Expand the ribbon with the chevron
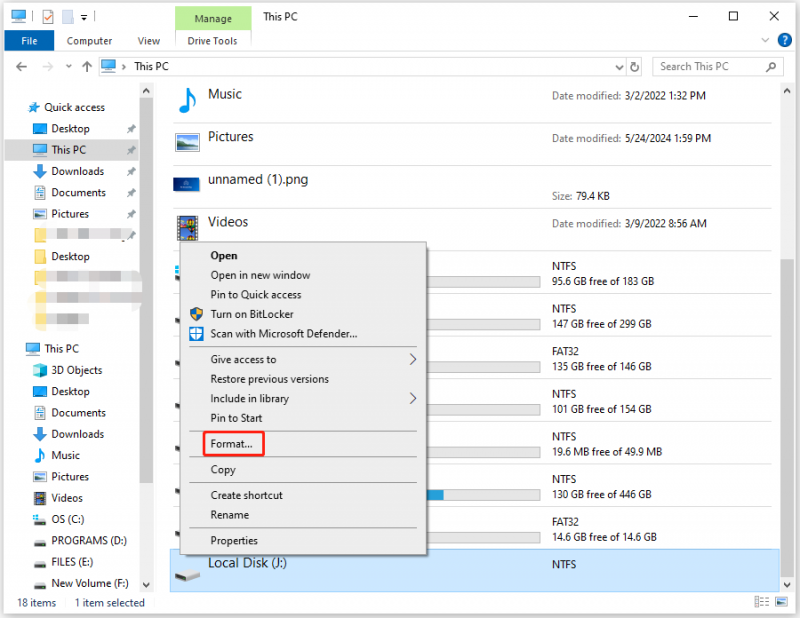This screenshot has height=618, width=800. point(765,40)
